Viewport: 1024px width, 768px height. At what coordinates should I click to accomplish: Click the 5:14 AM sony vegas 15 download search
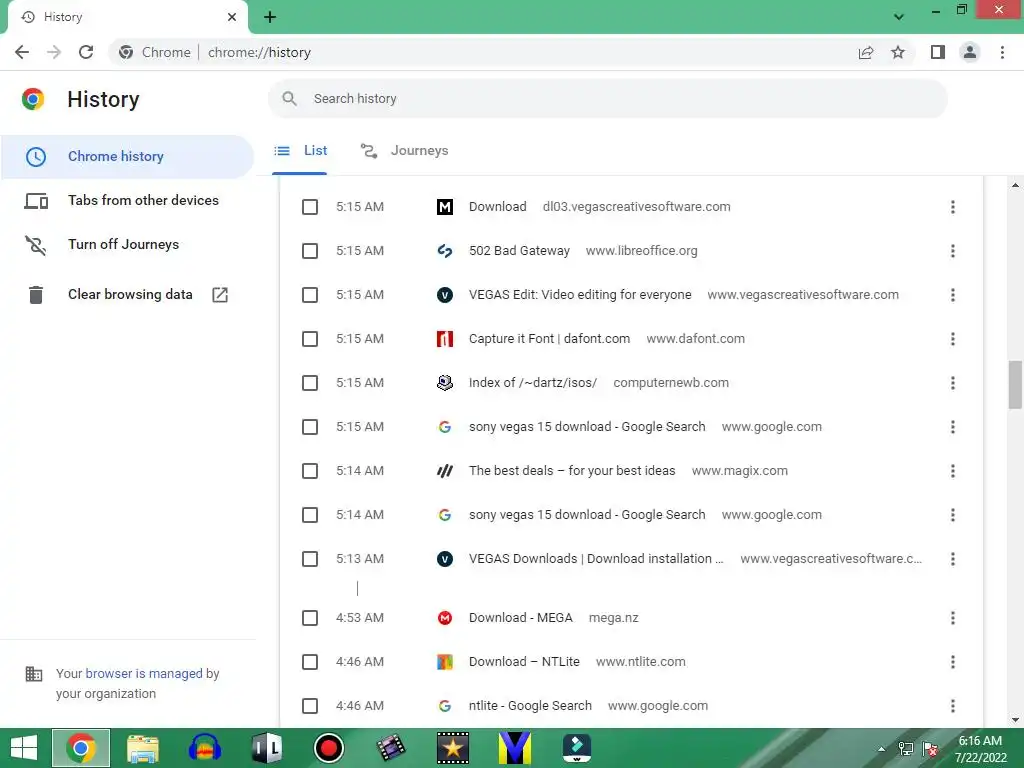tap(586, 515)
